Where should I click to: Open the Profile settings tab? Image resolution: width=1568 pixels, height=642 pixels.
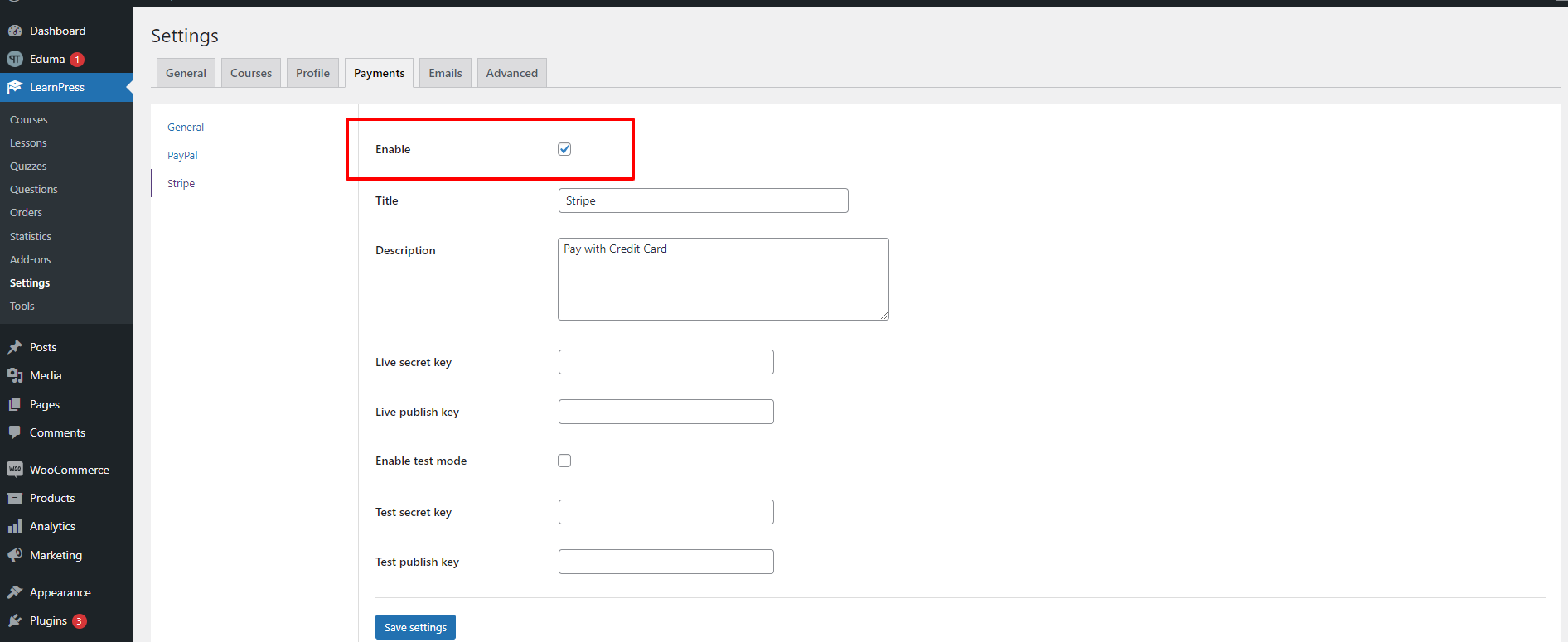[312, 73]
